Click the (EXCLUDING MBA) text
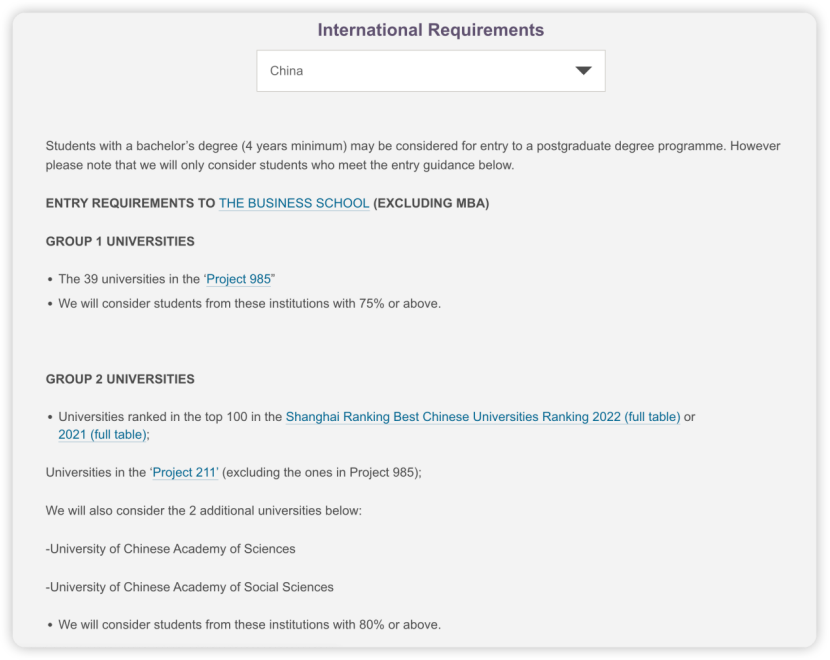This screenshot has height=660, width=830. pyautogui.click(x=431, y=203)
